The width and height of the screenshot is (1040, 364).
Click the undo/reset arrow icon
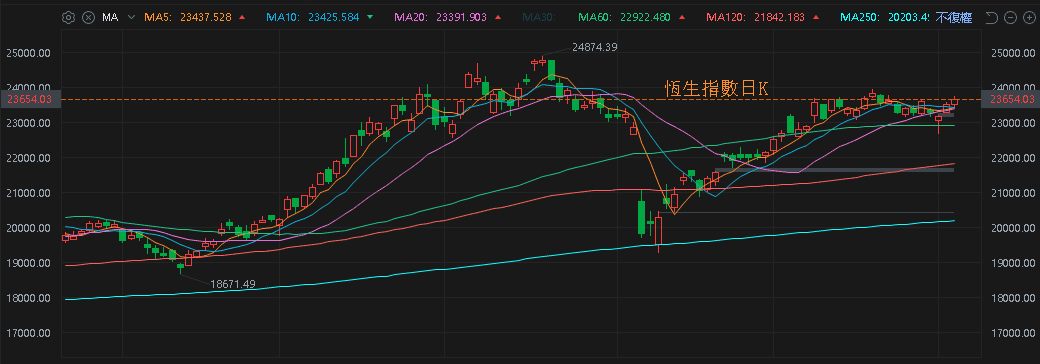992,18
